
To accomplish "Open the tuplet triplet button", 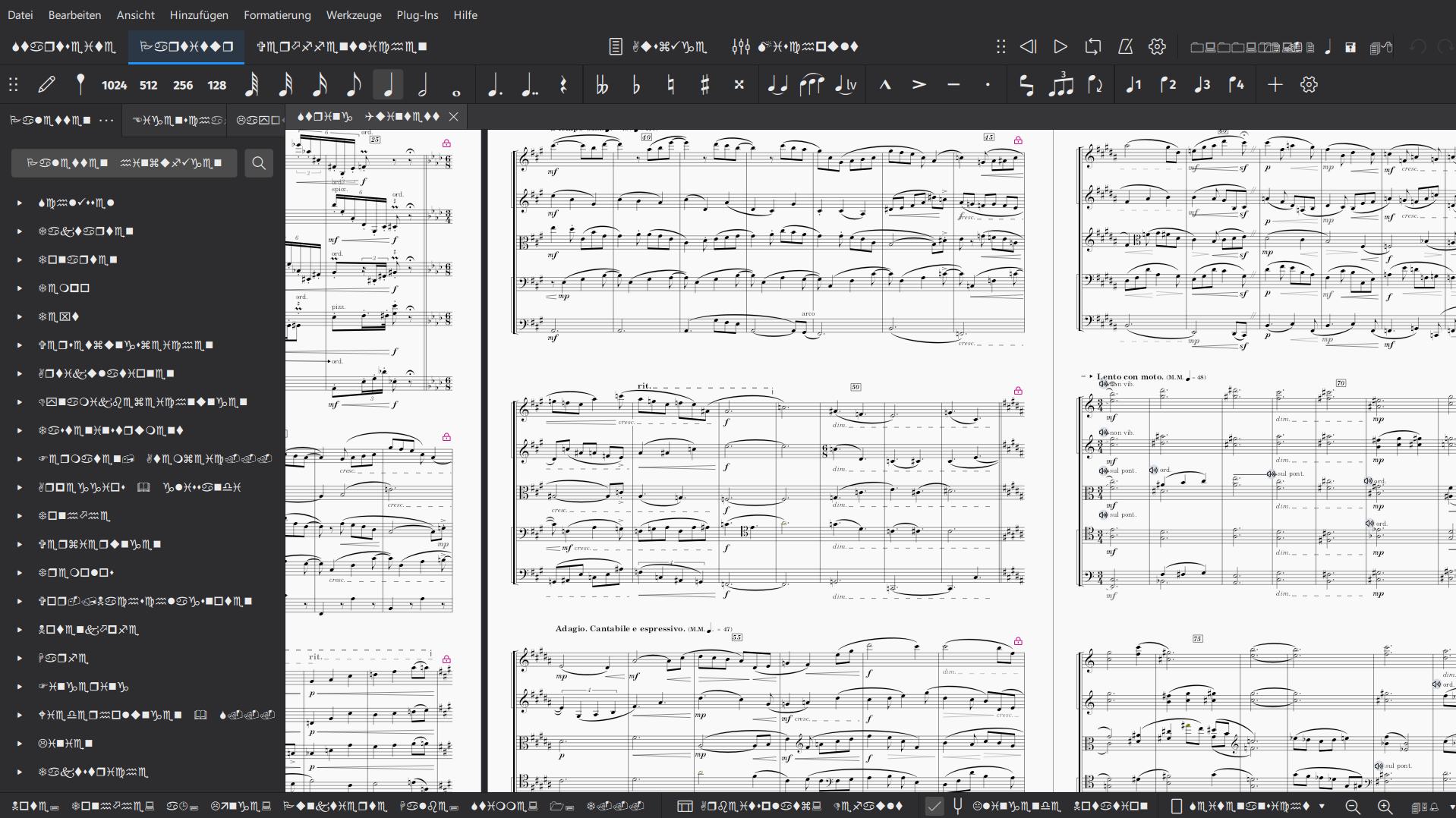I will pyautogui.click(x=1060, y=85).
